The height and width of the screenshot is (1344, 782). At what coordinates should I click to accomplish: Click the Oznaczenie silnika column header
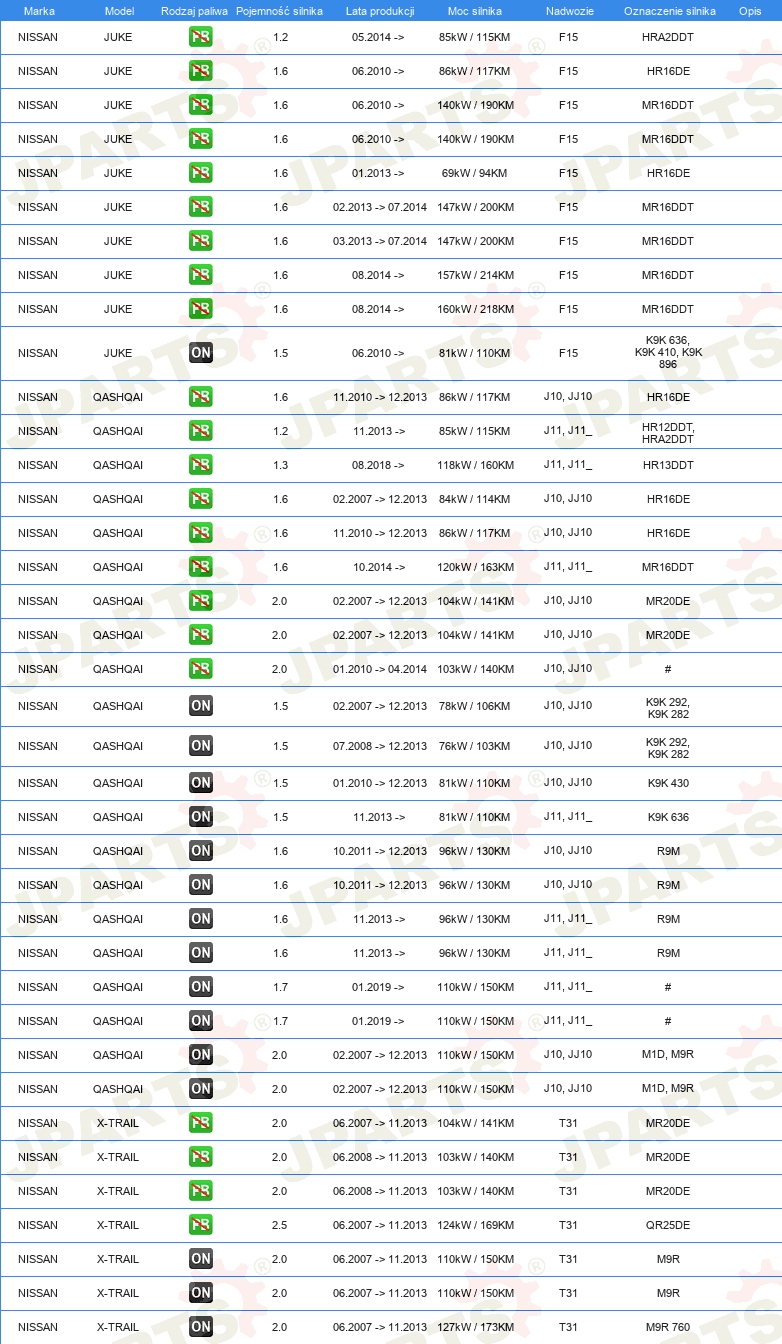pos(669,10)
